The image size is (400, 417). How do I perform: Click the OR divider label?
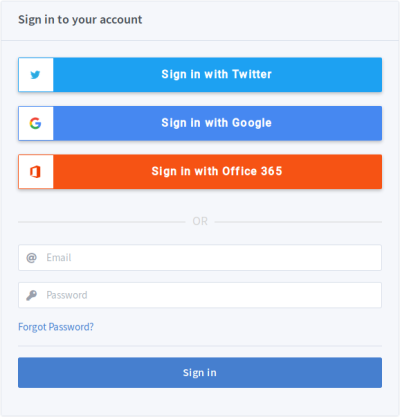coord(200,221)
